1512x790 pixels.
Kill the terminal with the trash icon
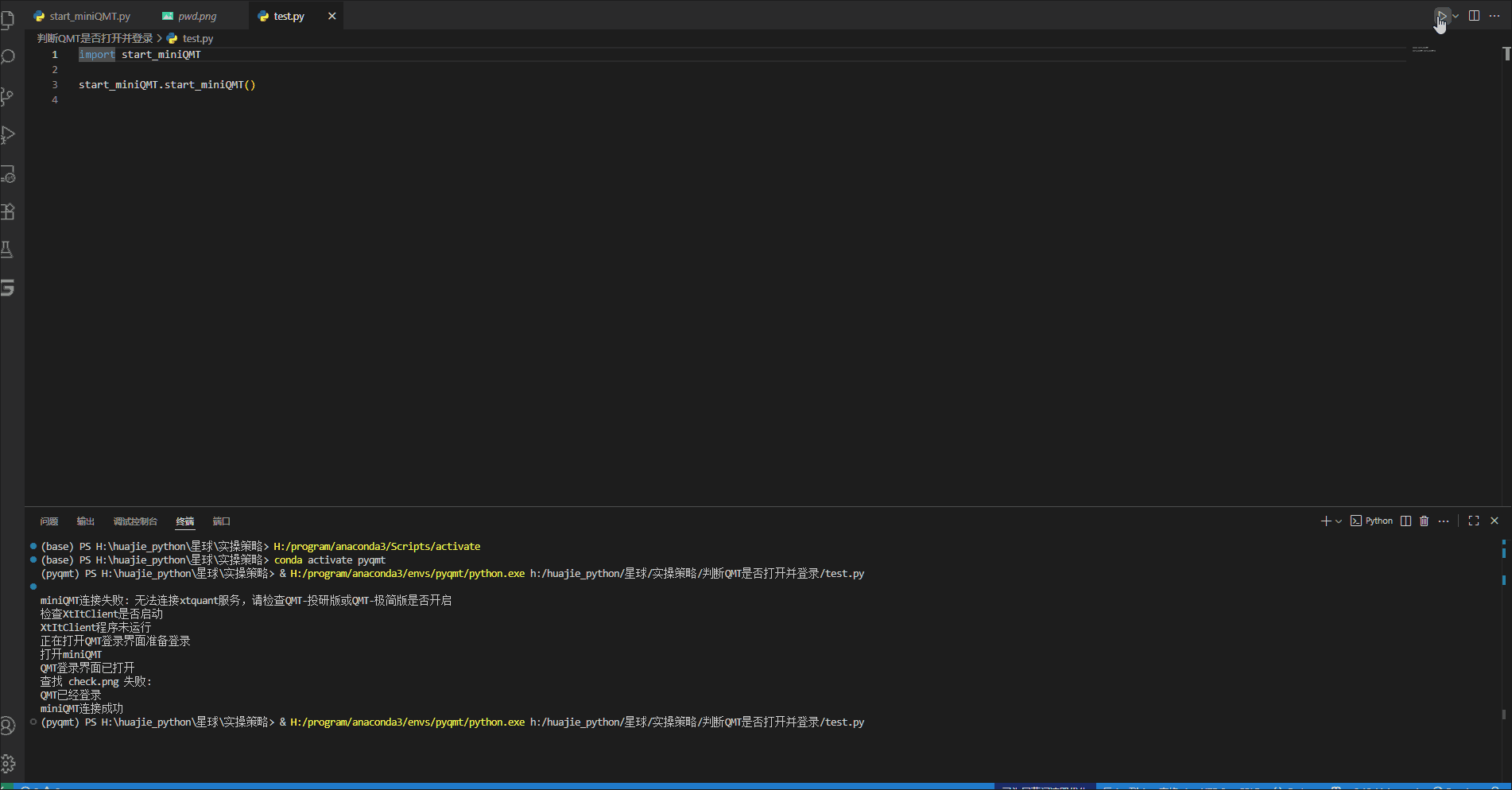click(x=1424, y=521)
